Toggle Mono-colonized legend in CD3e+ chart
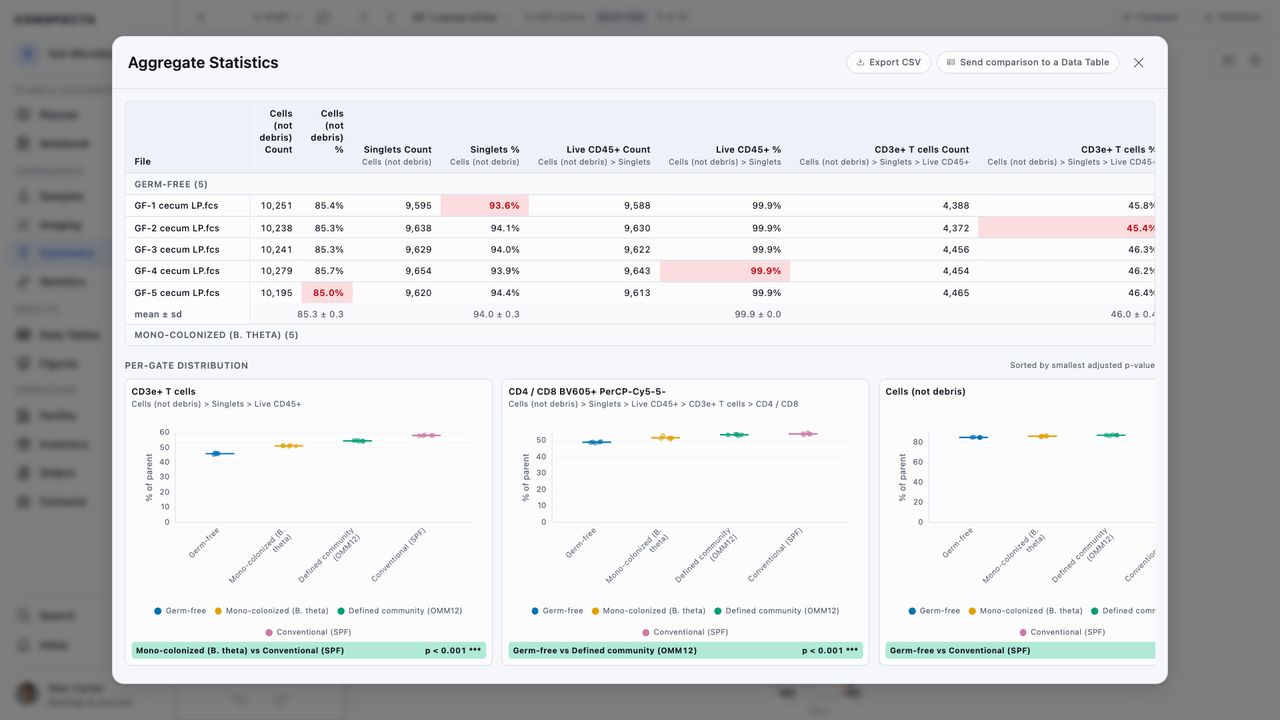 point(271,610)
